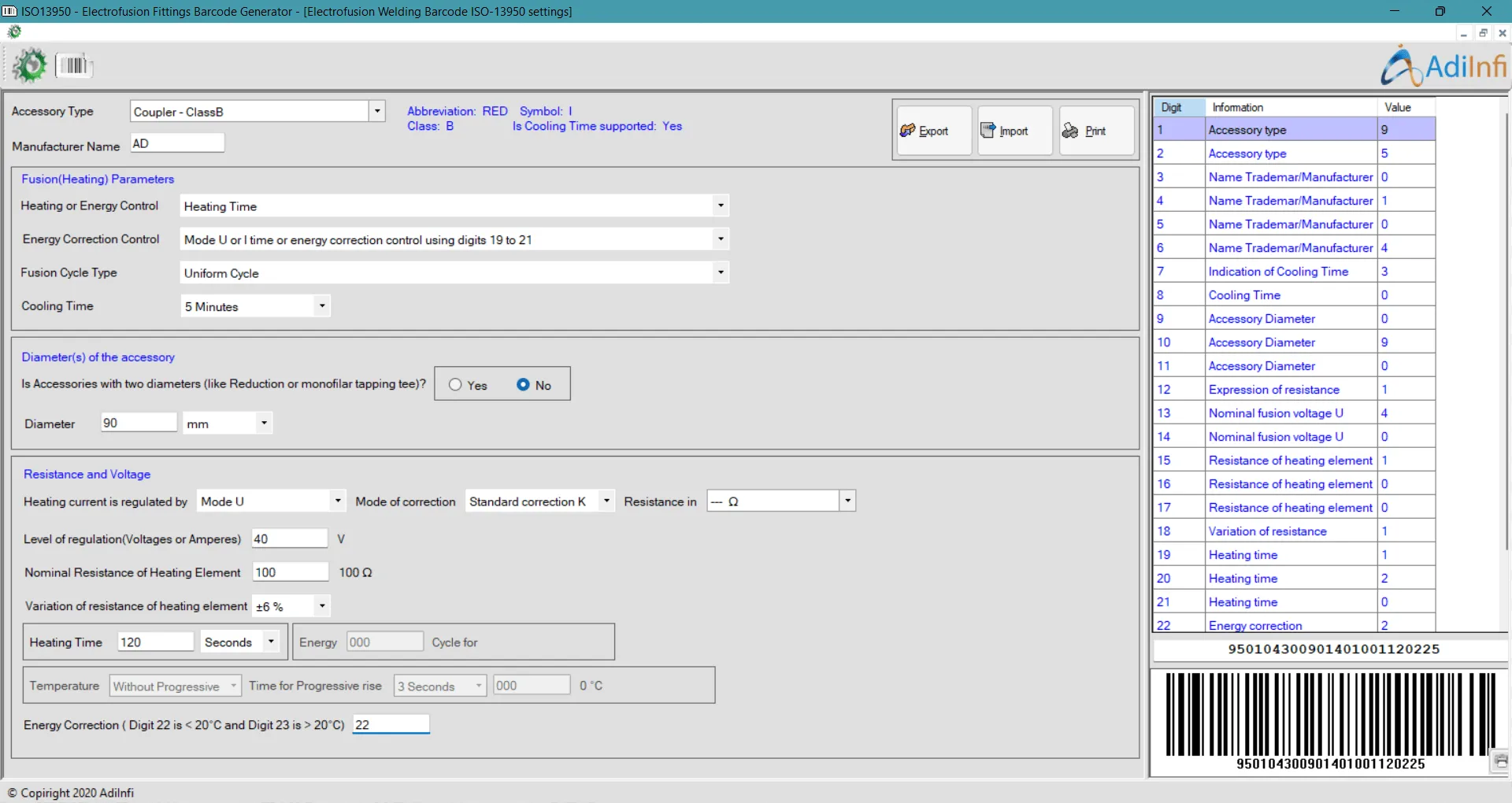Select digit 12 Expression of resistance row
The width and height of the screenshot is (1512, 803).
point(1295,389)
